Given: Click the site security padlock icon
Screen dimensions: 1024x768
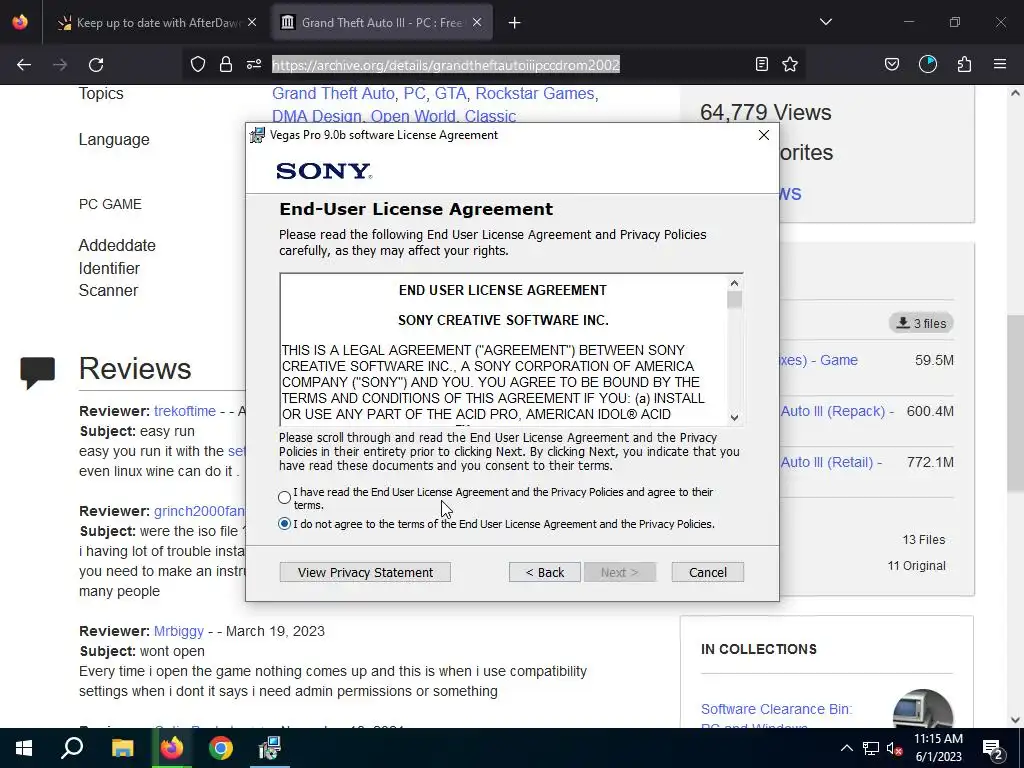Looking at the screenshot, I should pyautogui.click(x=226, y=64).
